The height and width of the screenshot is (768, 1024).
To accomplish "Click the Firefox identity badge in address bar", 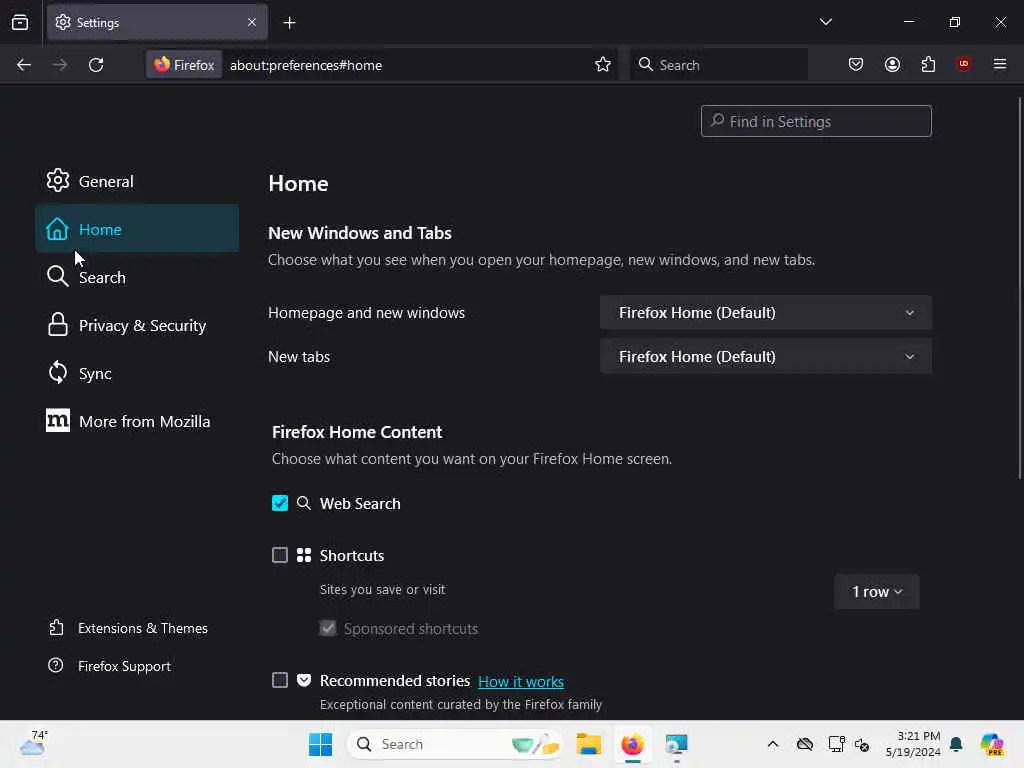I will pos(184,65).
